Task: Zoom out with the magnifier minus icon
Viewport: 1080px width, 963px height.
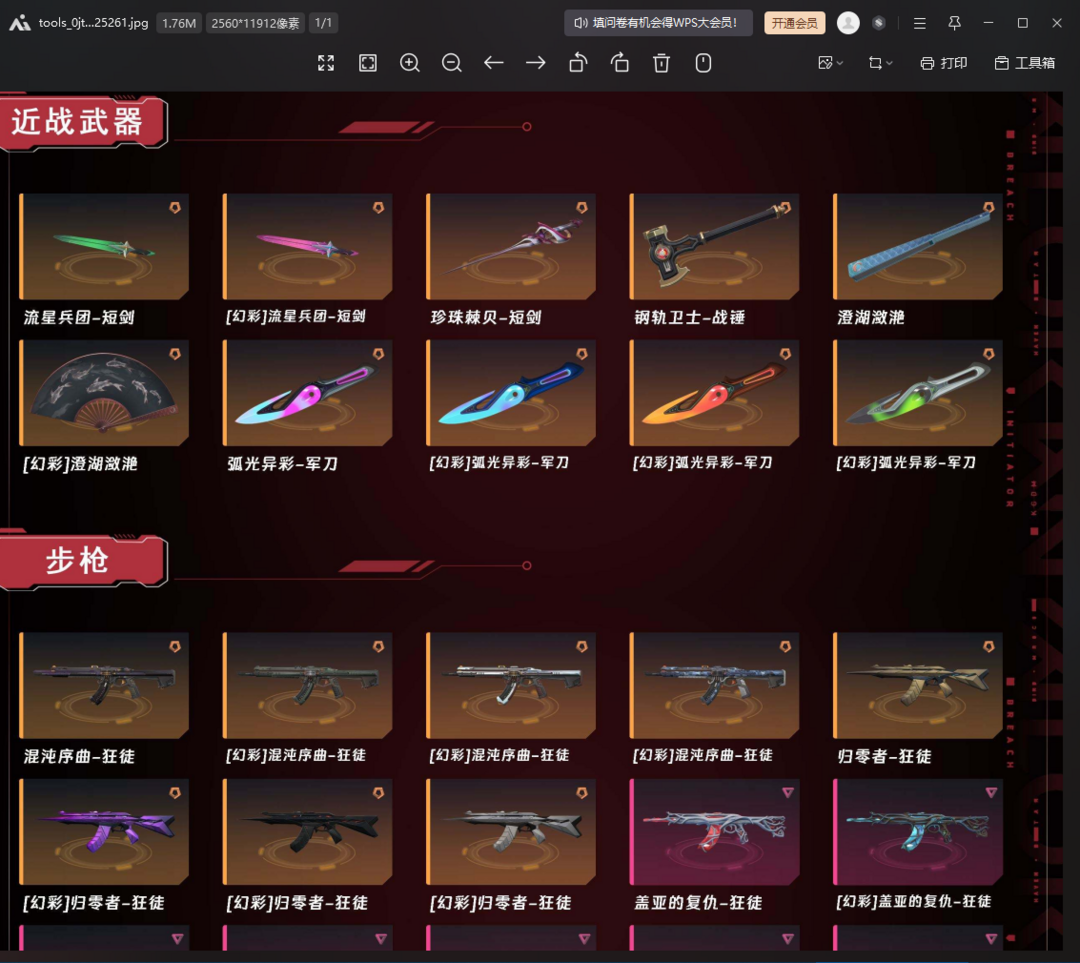Action: tap(452, 63)
